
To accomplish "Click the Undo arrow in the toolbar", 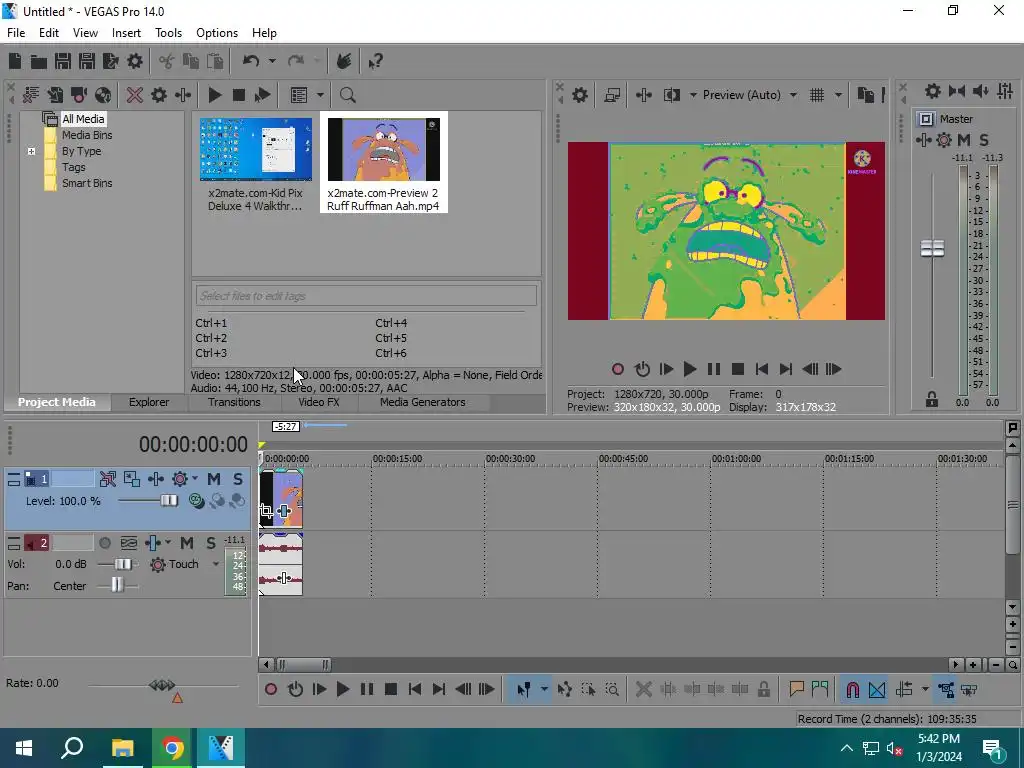I will pyautogui.click(x=251, y=61).
